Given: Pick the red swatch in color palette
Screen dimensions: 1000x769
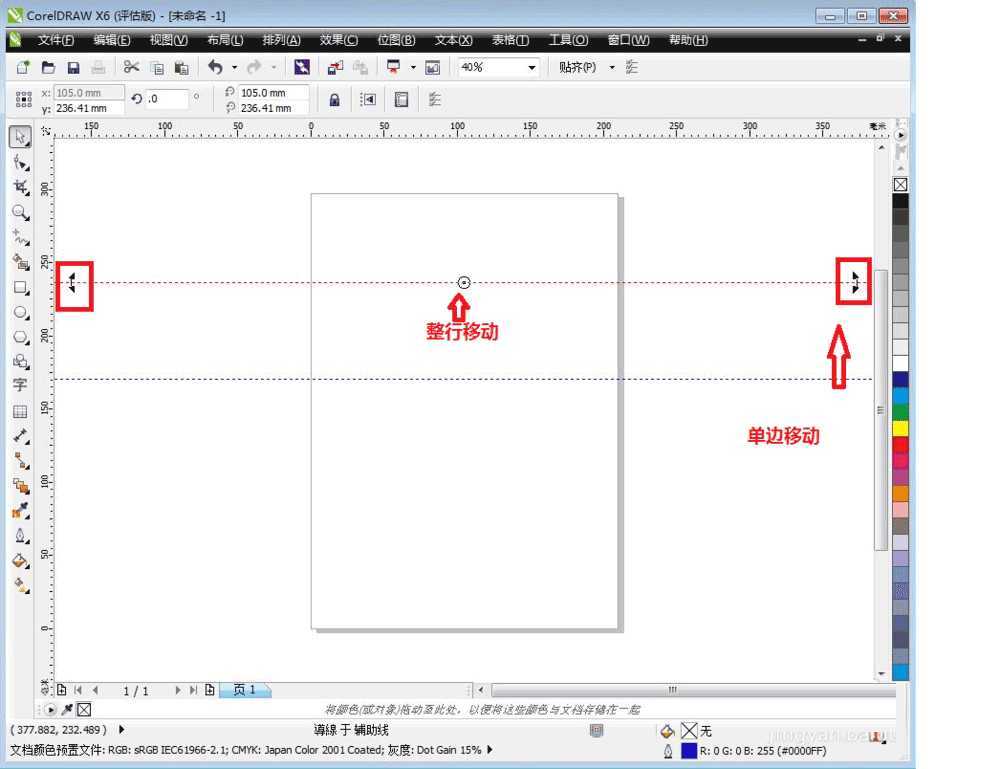Looking at the screenshot, I should pyautogui.click(x=900, y=444).
